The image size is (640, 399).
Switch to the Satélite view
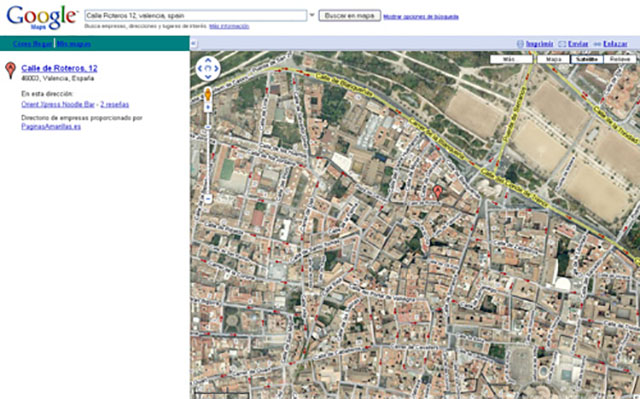(x=587, y=59)
